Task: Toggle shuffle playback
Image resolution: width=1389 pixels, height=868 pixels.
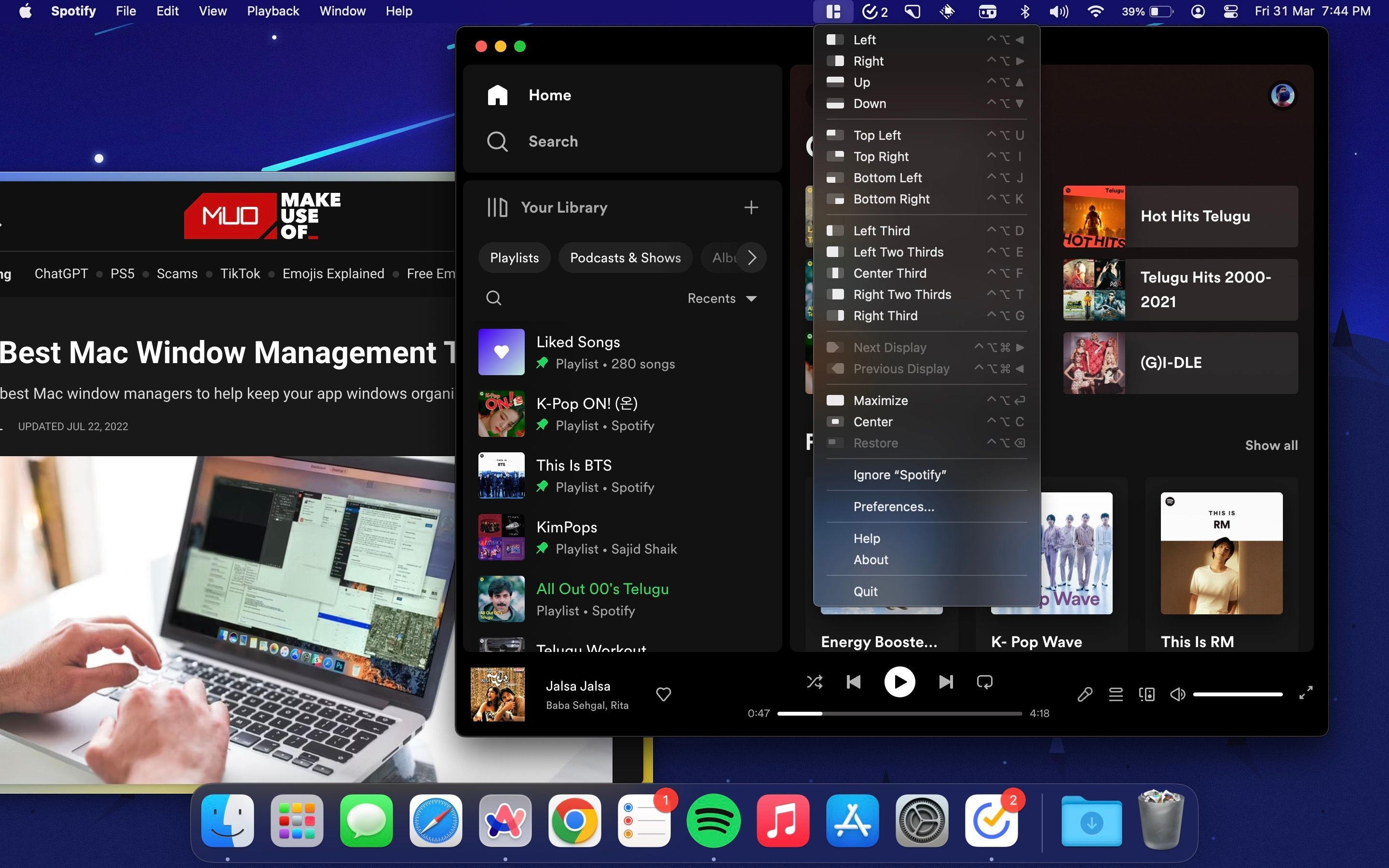Action: pyautogui.click(x=815, y=682)
